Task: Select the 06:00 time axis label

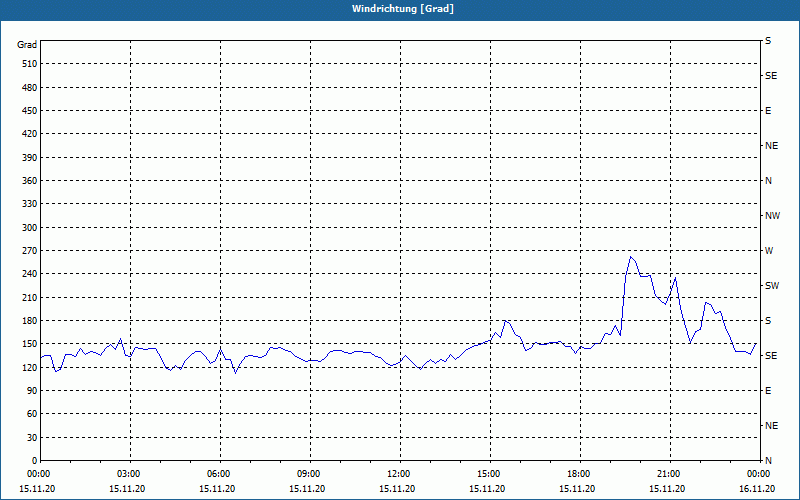Action: (220, 474)
